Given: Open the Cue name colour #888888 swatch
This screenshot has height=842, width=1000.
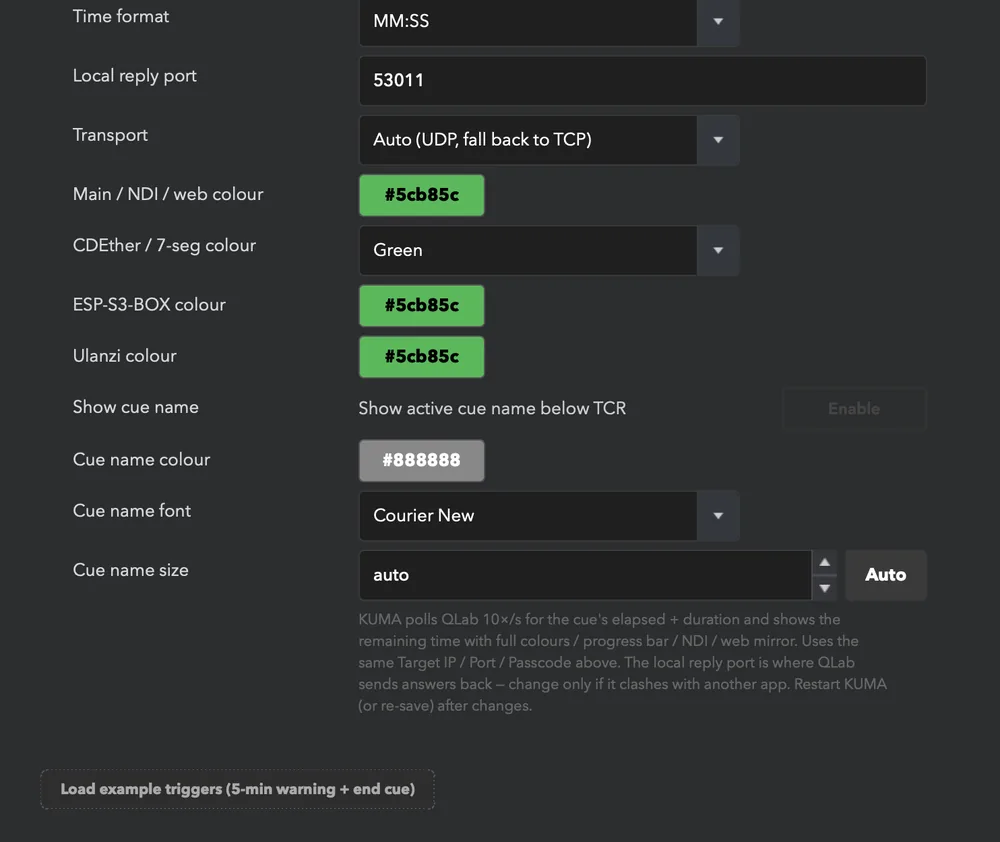Looking at the screenshot, I should pos(422,461).
